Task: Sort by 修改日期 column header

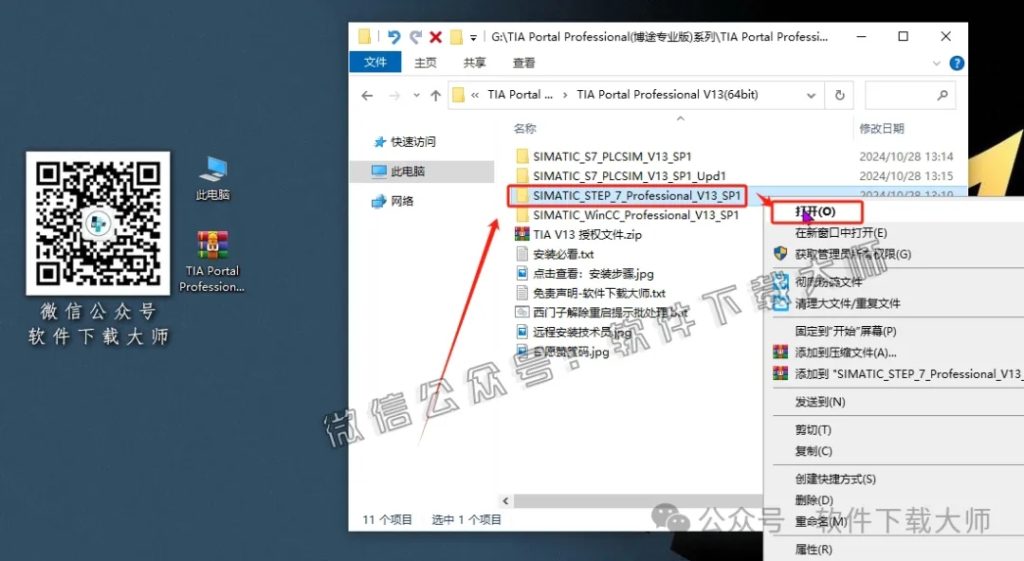Action: 882,129
